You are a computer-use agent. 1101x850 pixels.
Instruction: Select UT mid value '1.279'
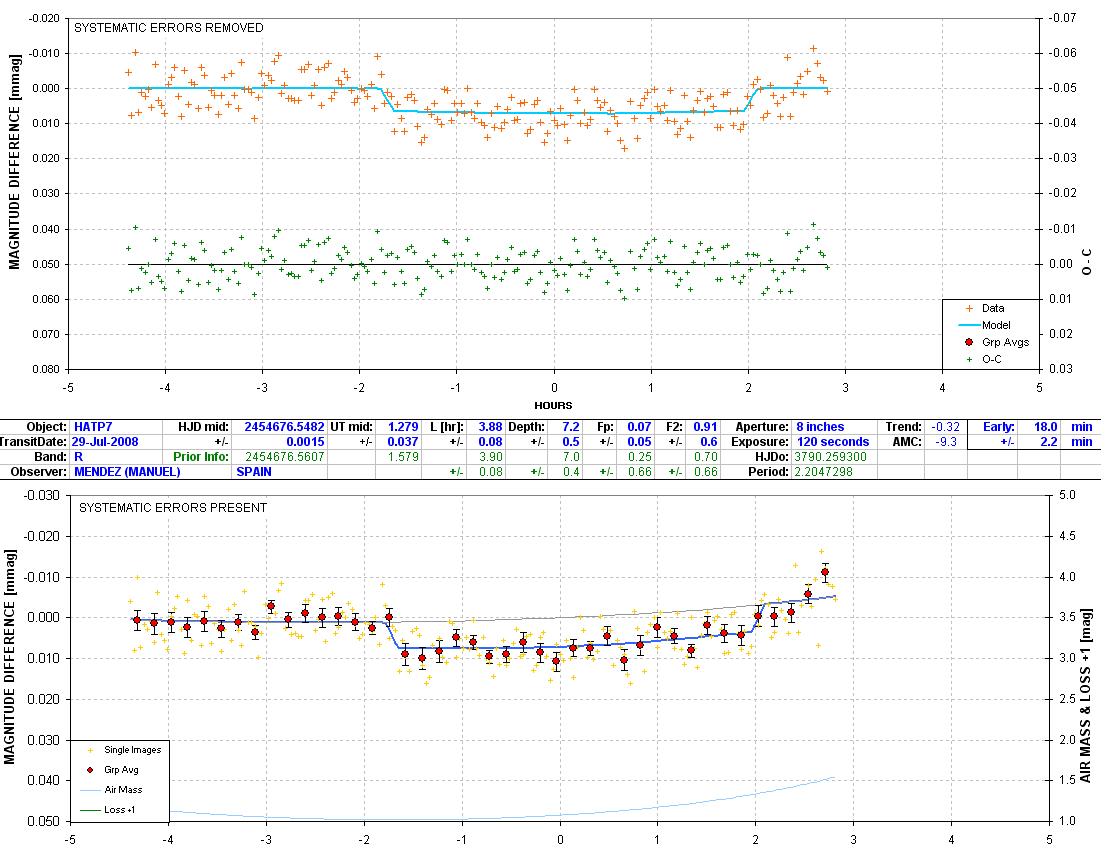pyautogui.click(x=403, y=427)
